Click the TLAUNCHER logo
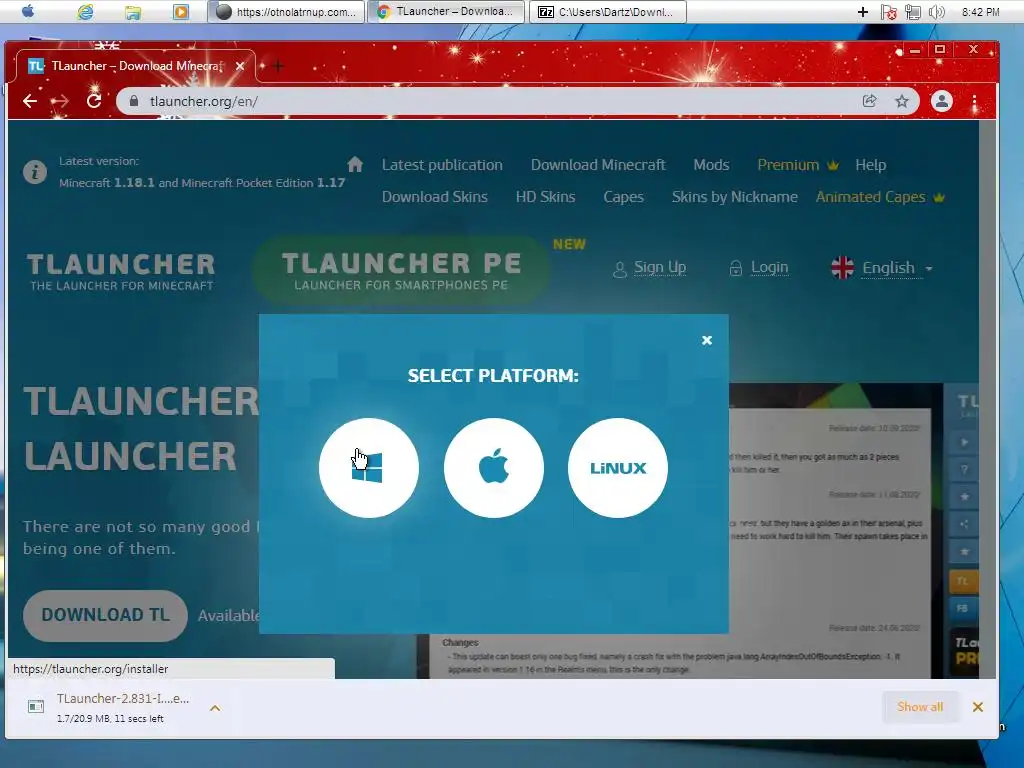This screenshot has height=768, width=1024. 121,271
